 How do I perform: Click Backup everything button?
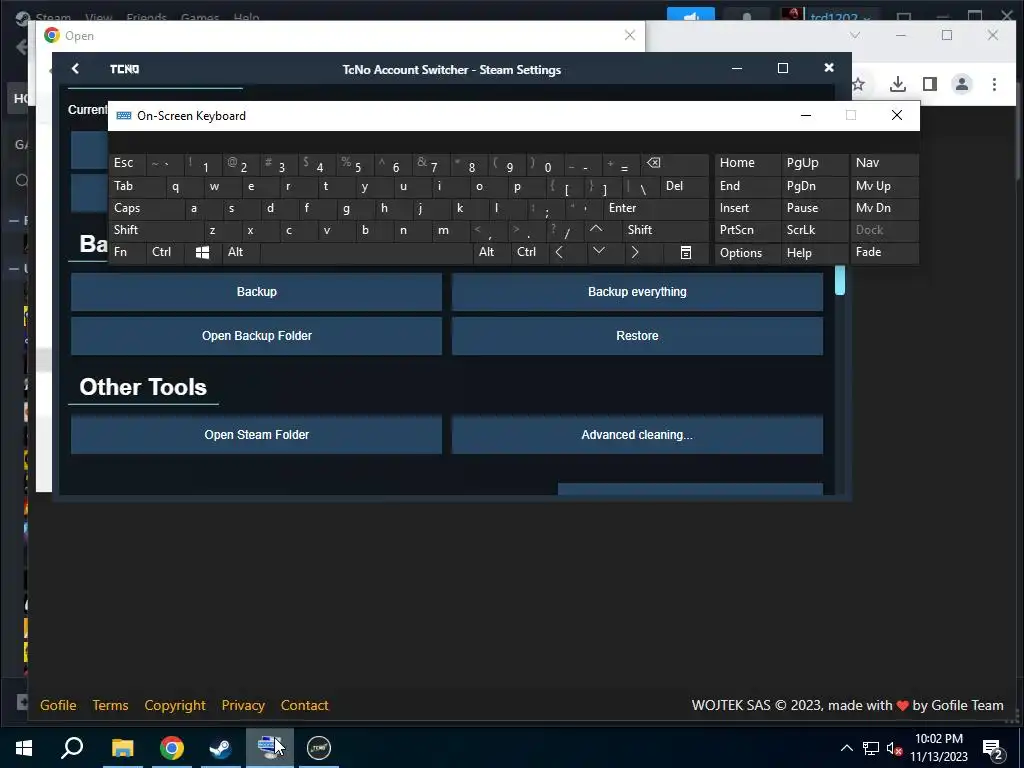(637, 291)
